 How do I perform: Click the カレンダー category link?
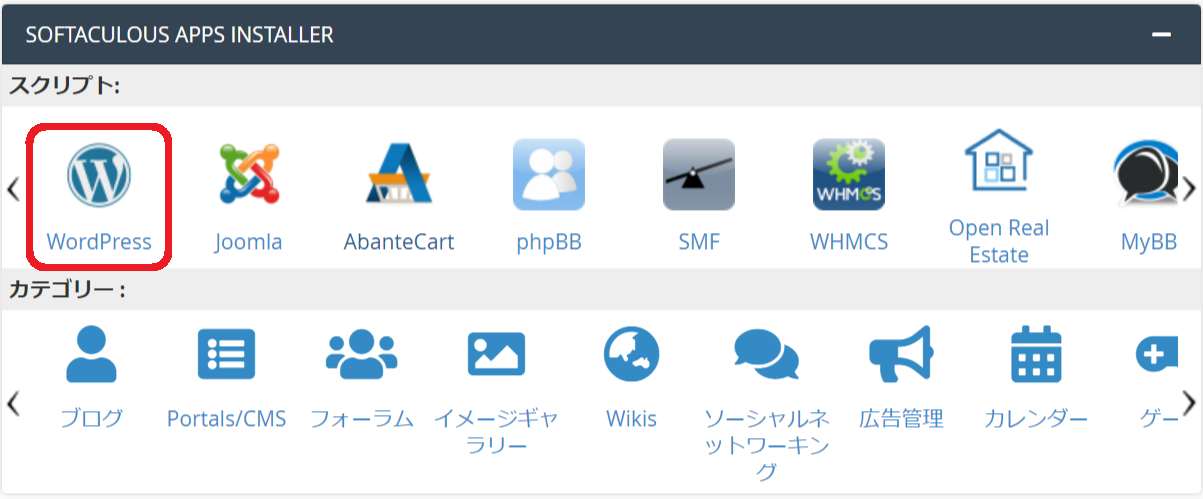(1035, 419)
